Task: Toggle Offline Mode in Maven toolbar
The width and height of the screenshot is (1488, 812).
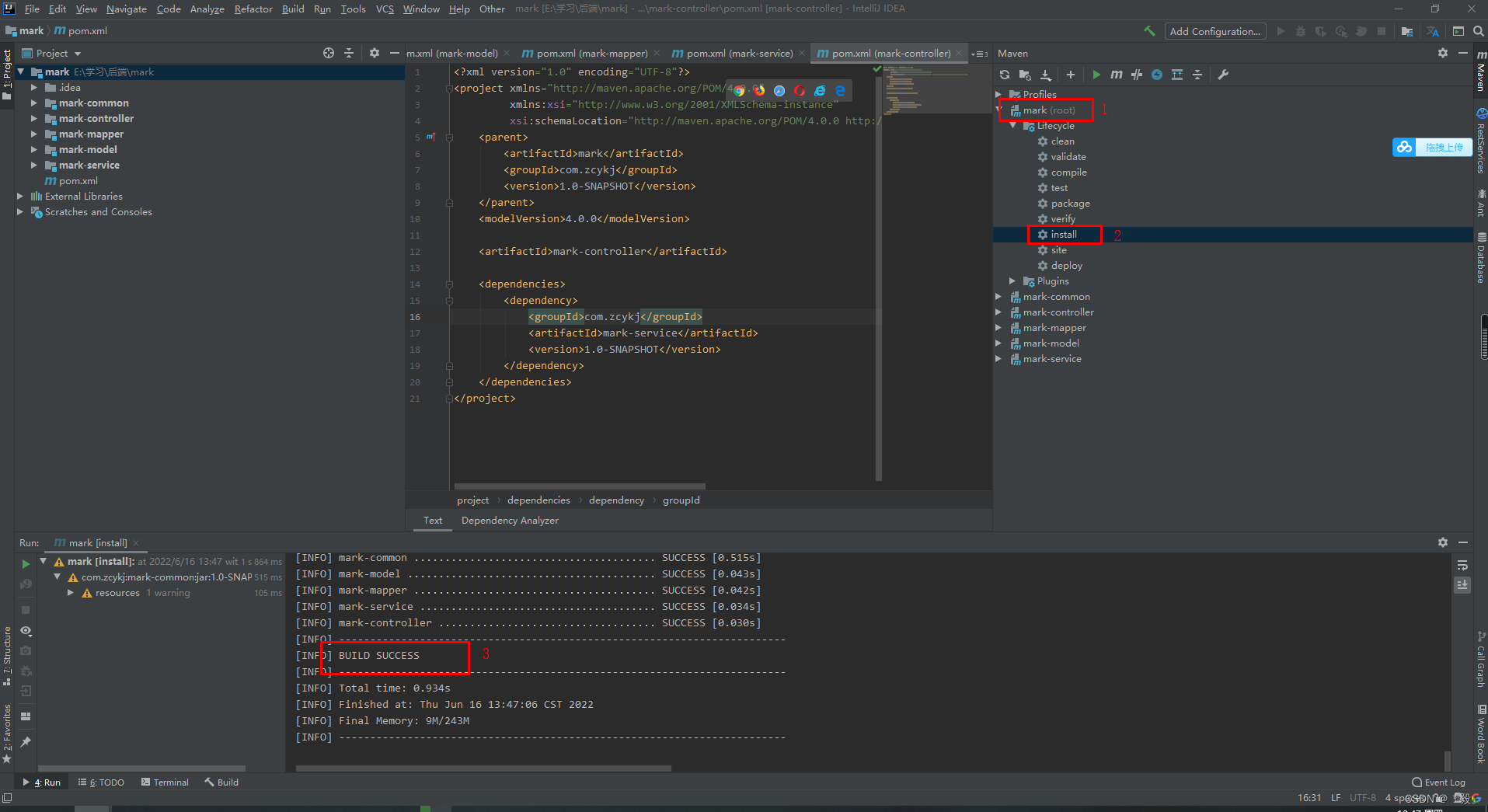Action: (x=1137, y=75)
